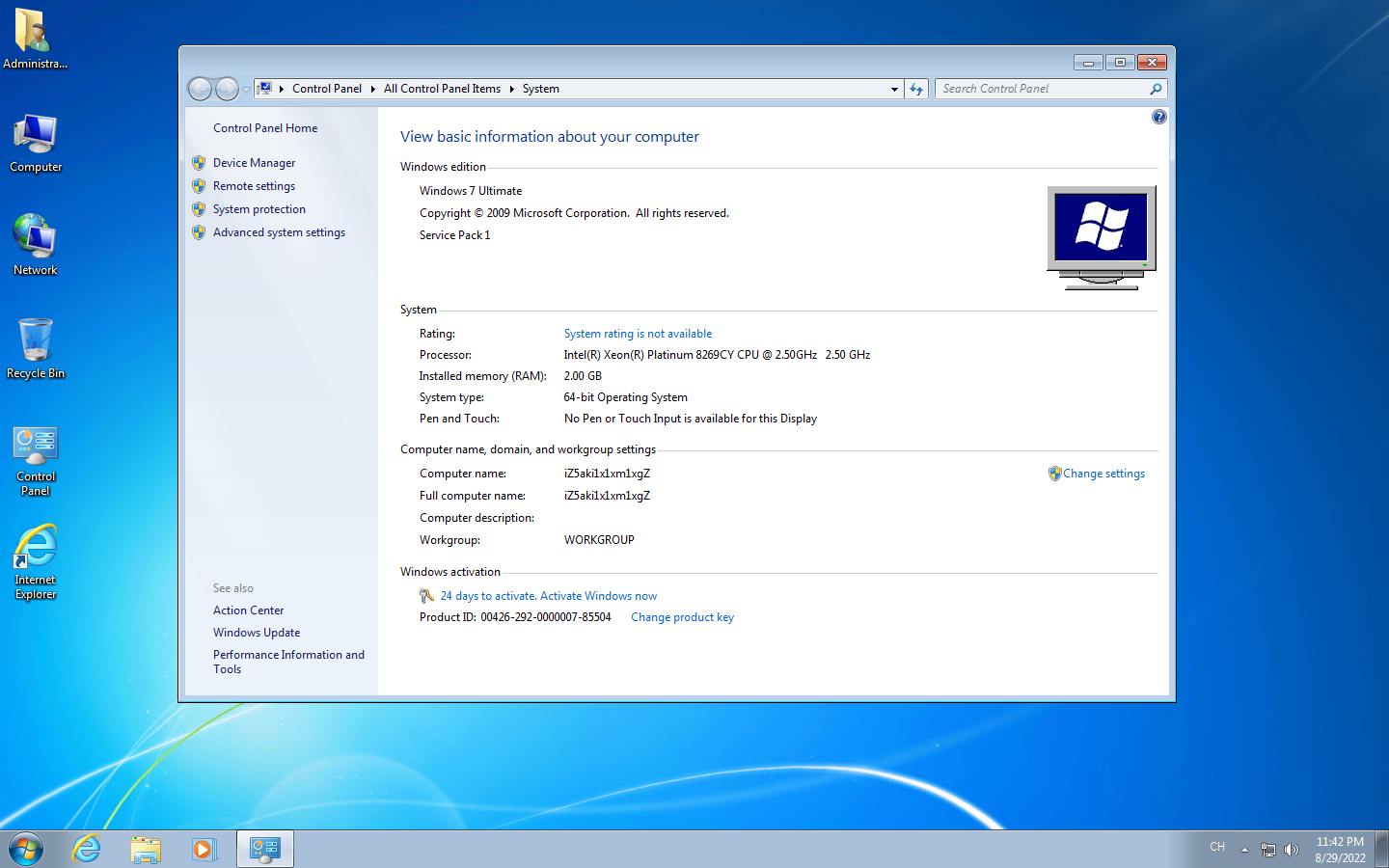Minimize the System window
Screen dimensions: 1389x868
coord(1088,63)
